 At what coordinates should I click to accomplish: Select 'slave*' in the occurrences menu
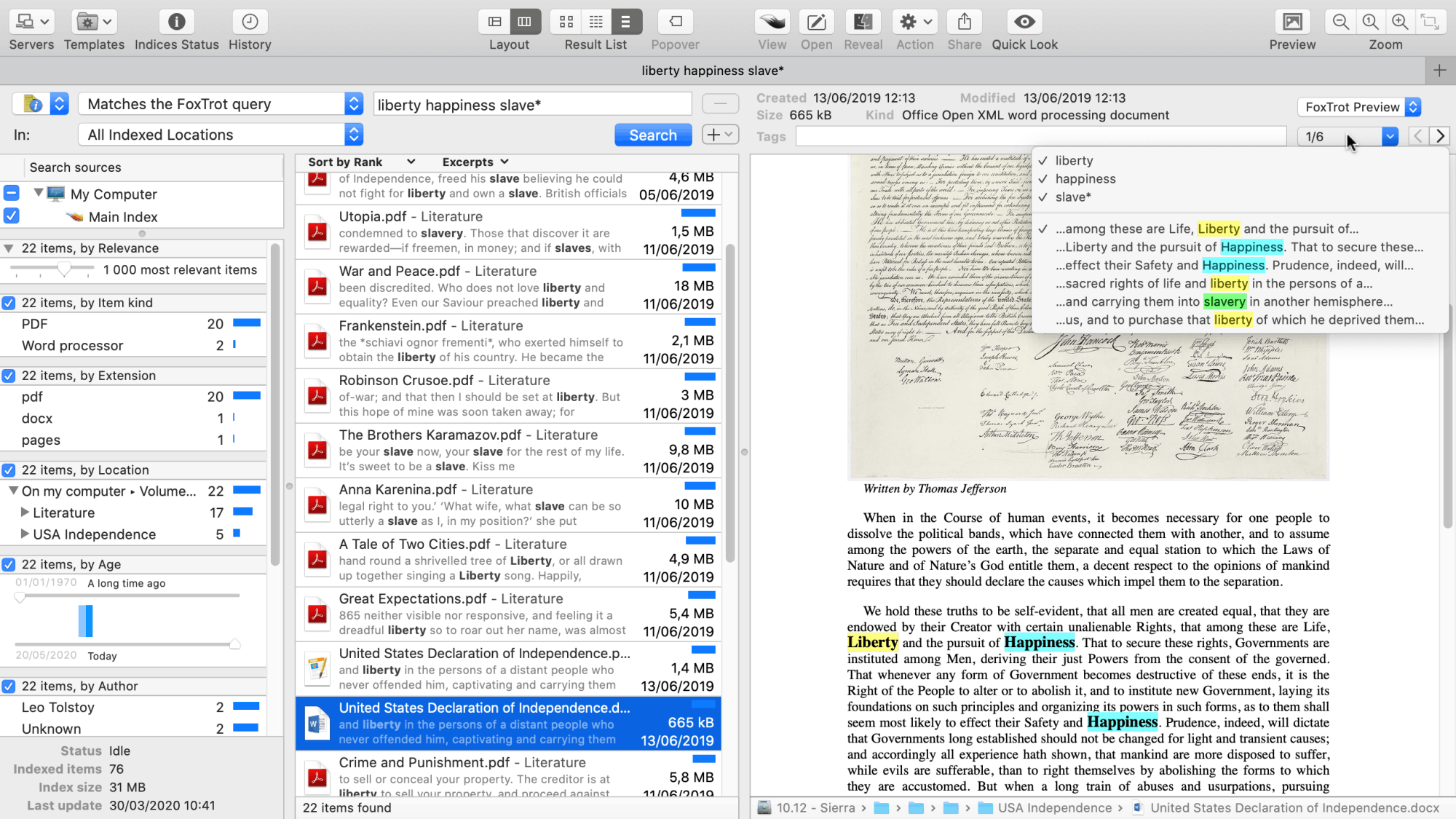click(x=1073, y=197)
